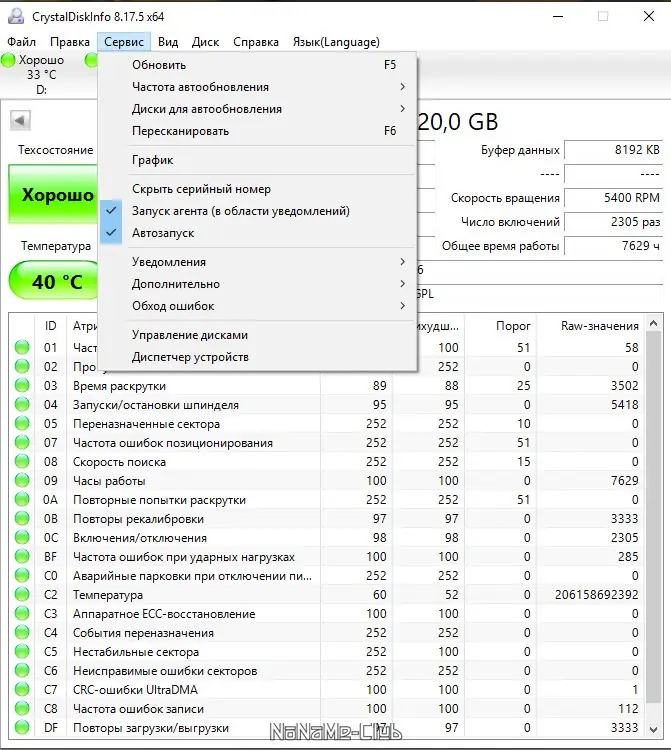
Task: Click the Буфер данных field 8192 KB
Action: coord(613,150)
